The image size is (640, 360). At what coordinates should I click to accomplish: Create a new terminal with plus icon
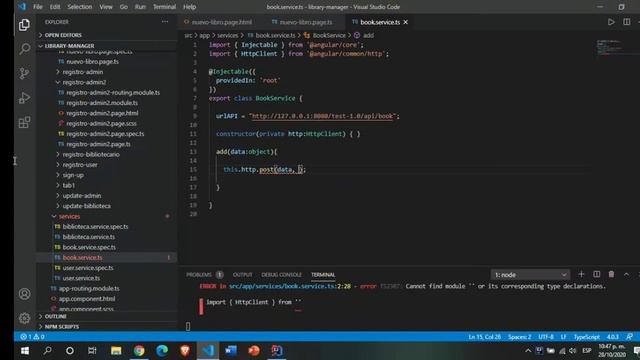click(x=581, y=274)
